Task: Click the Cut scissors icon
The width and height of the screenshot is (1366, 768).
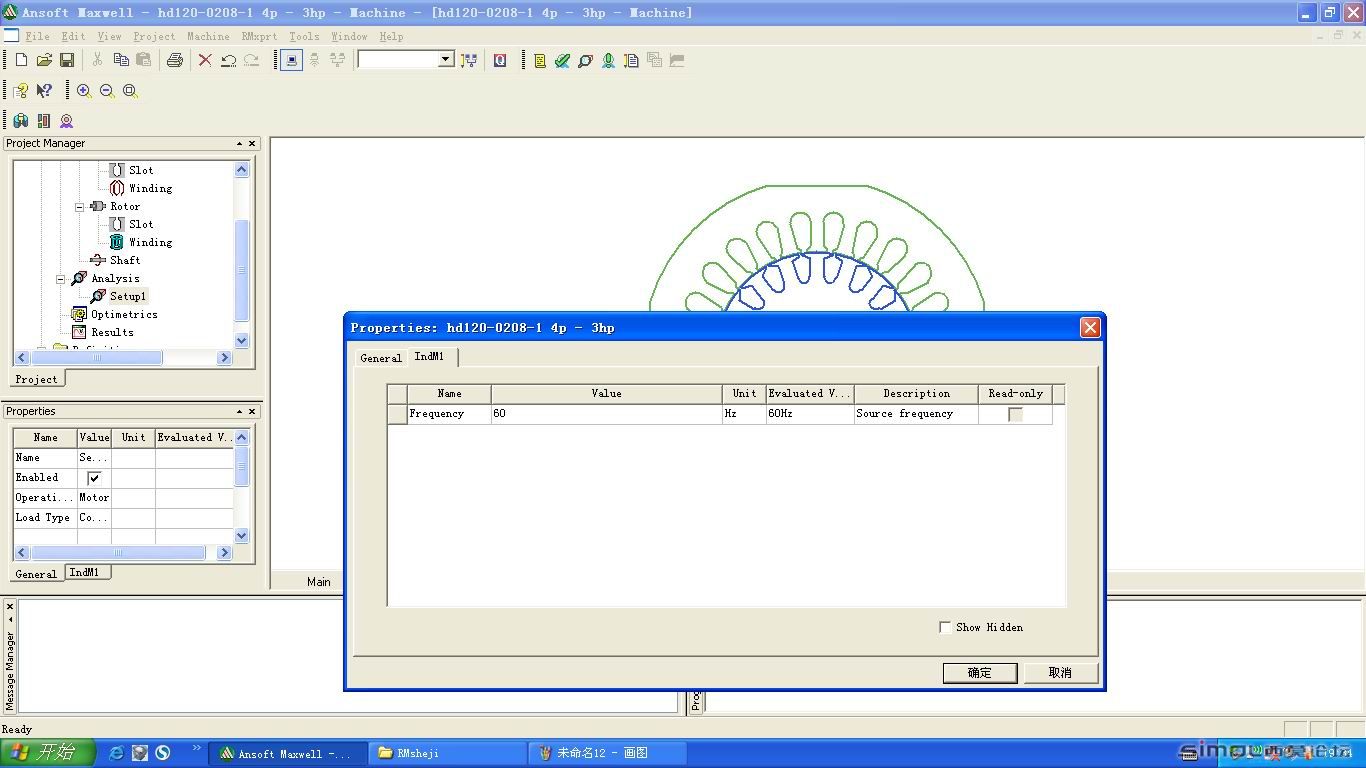Action: [98, 60]
